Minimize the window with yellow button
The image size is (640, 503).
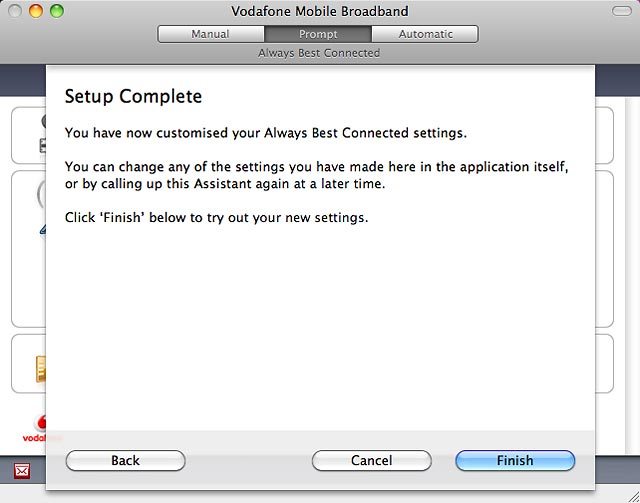36,11
